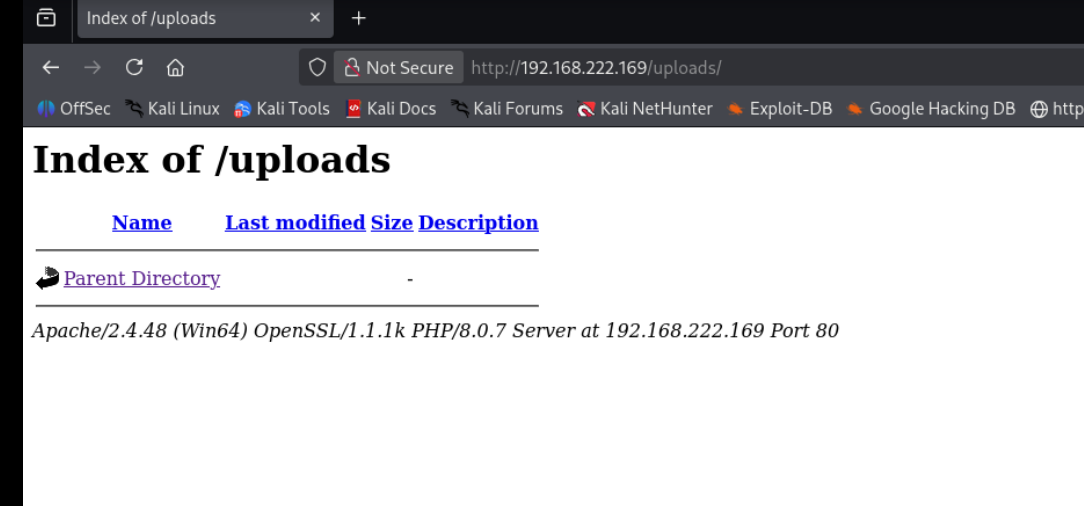Open the tab list icon at top-left
The width and height of the screenshot is (1084, 506).
click(46, 18)
